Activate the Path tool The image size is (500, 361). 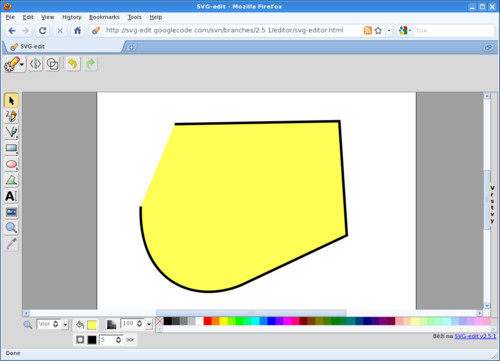tap(11, 180)
